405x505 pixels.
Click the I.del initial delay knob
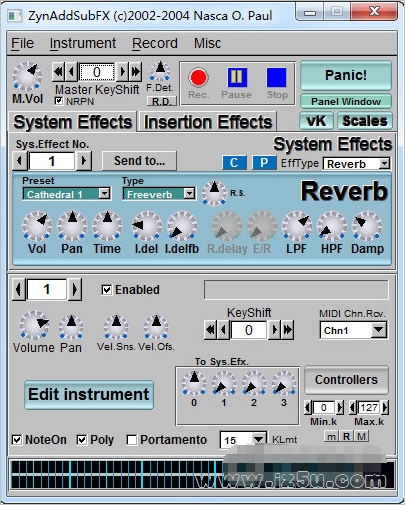point(147,226)
